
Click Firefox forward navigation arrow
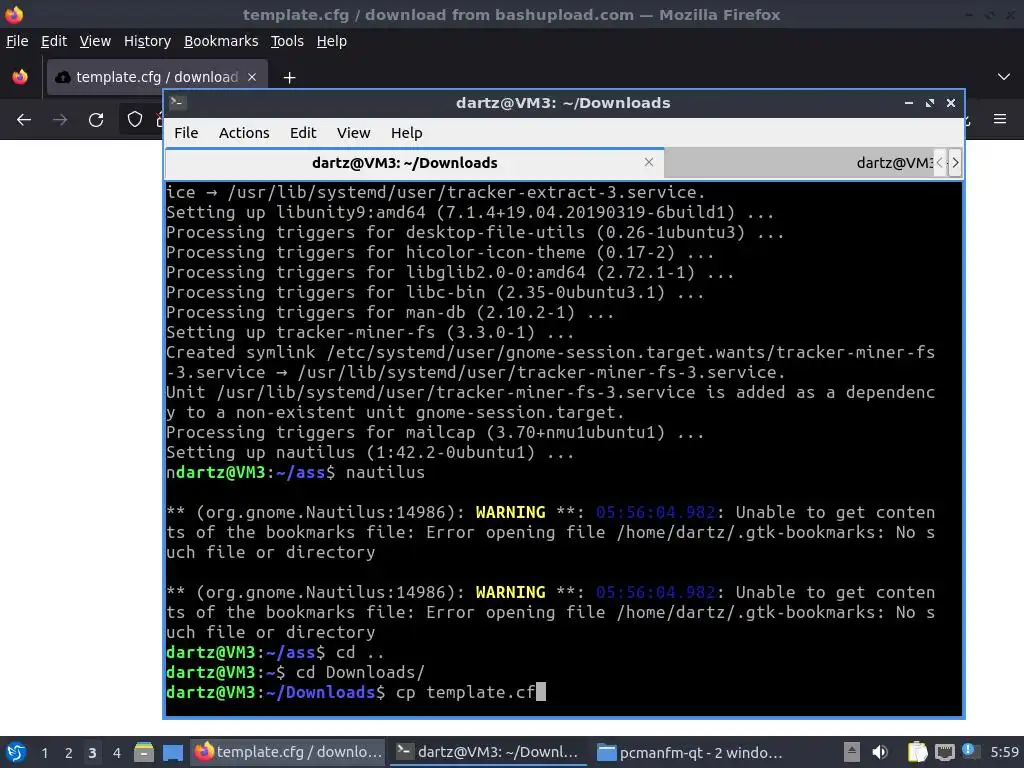click(x=60, y=120)
